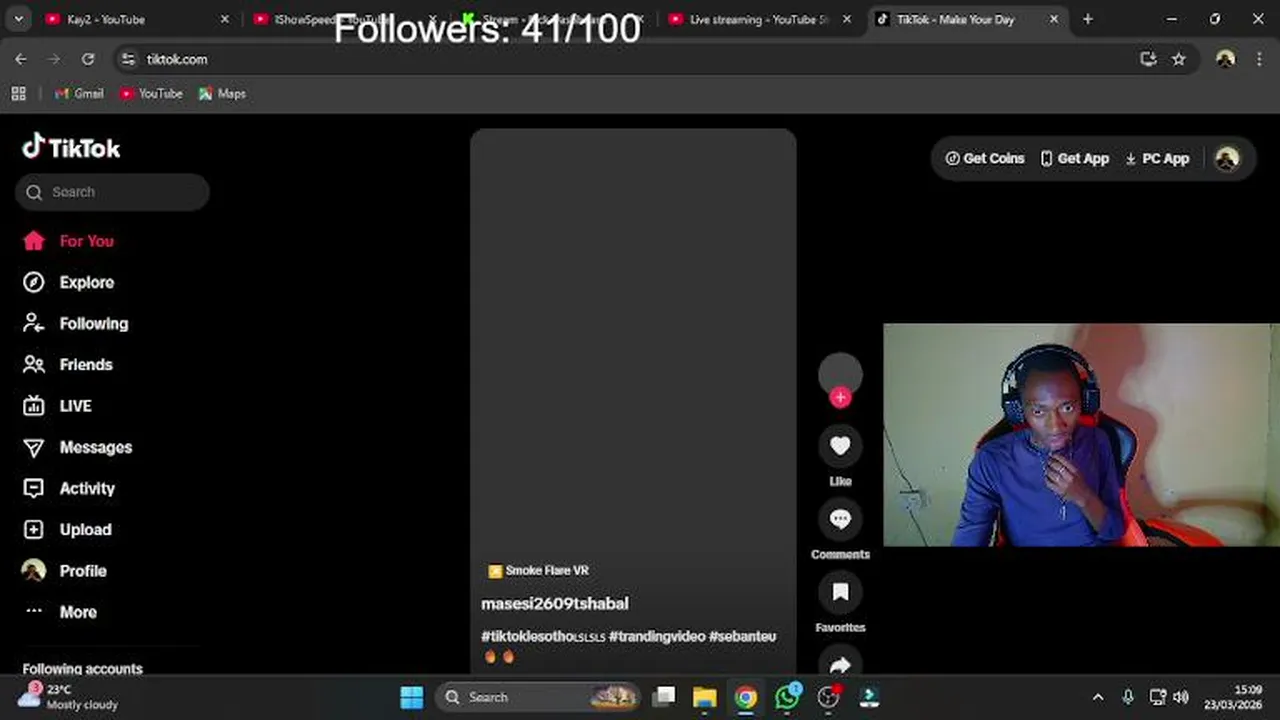Open a new browser tab

click(1088, 19)
